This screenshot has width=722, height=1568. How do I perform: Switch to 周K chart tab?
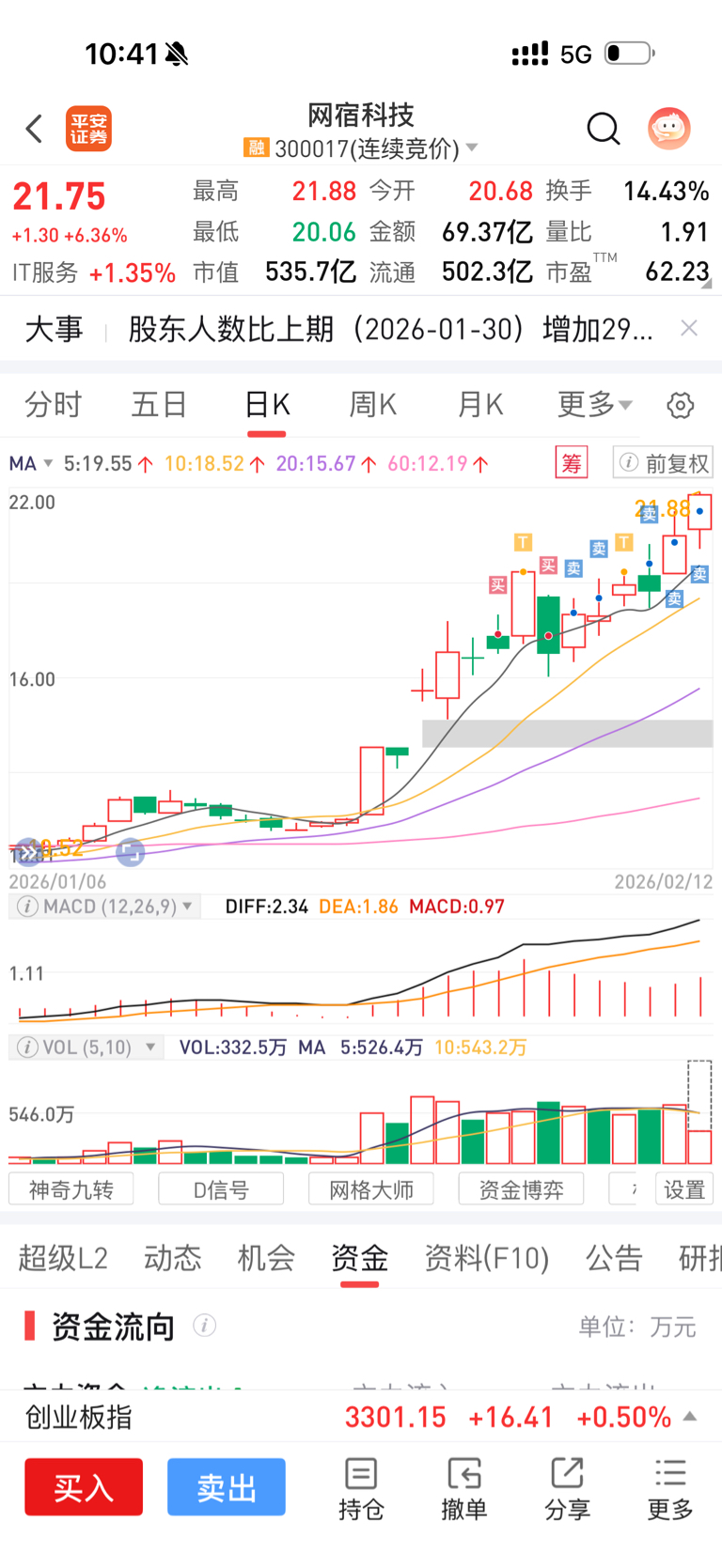pyautogui.click(x=373, y=405)
